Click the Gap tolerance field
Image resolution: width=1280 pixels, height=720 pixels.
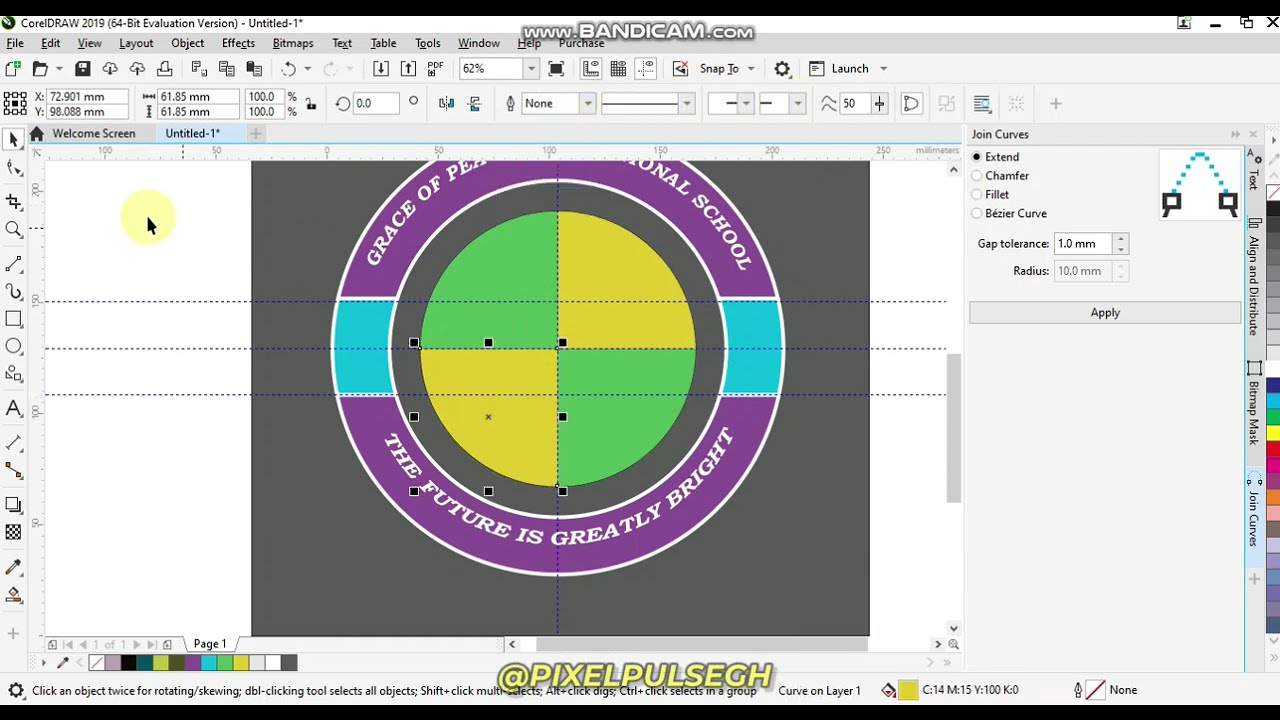1083,244
